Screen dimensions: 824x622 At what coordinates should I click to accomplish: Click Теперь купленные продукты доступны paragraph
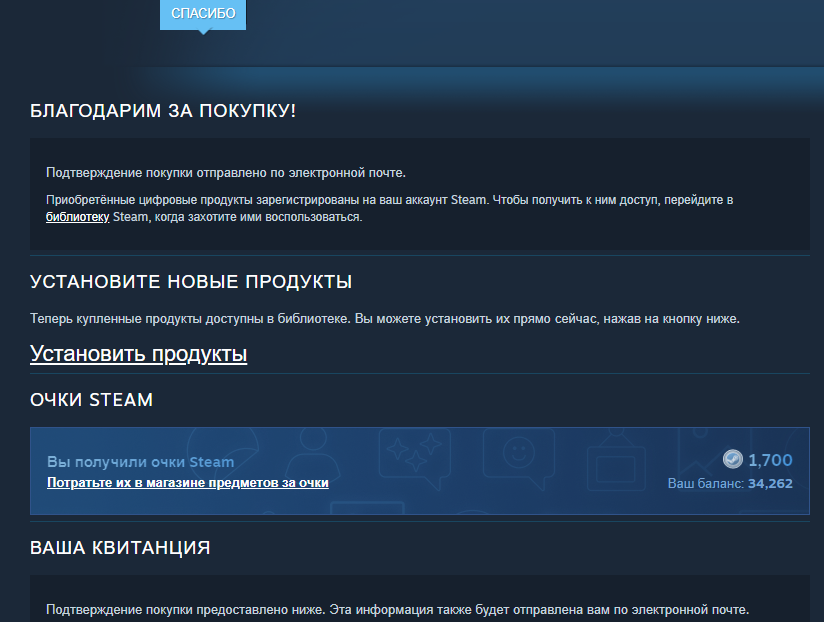click(385, 319)
